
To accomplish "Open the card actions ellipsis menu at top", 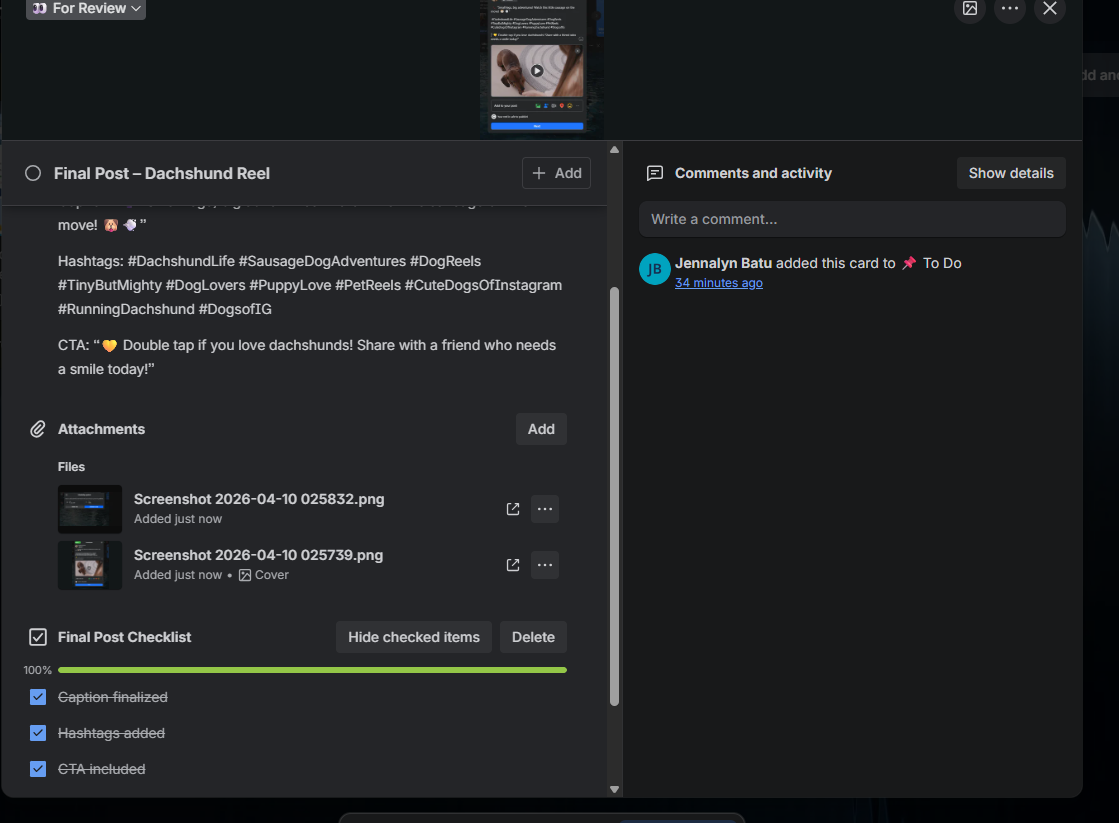I will [1010, 9].
